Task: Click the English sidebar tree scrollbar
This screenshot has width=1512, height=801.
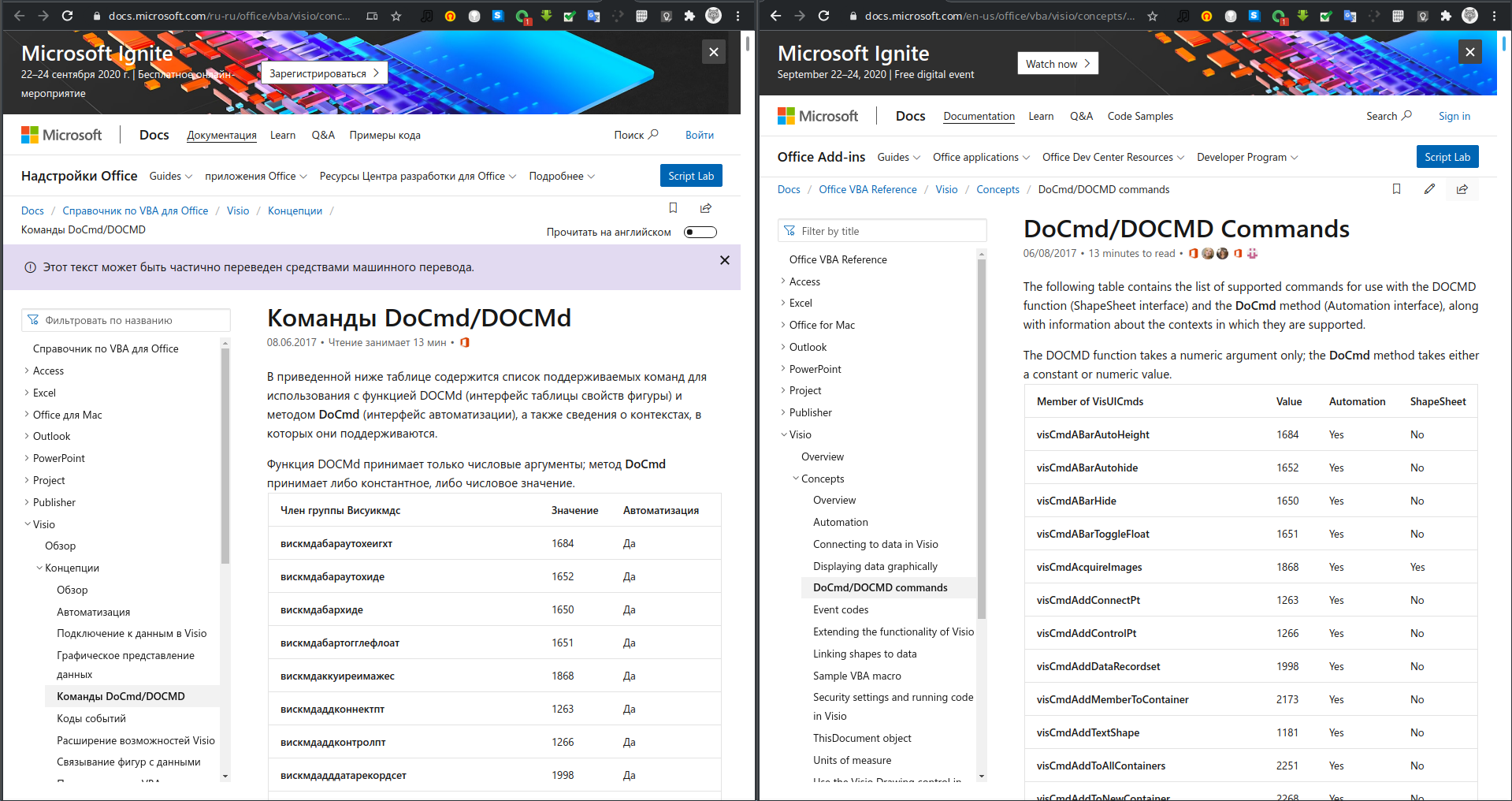Action: click(x=982, y=439)
